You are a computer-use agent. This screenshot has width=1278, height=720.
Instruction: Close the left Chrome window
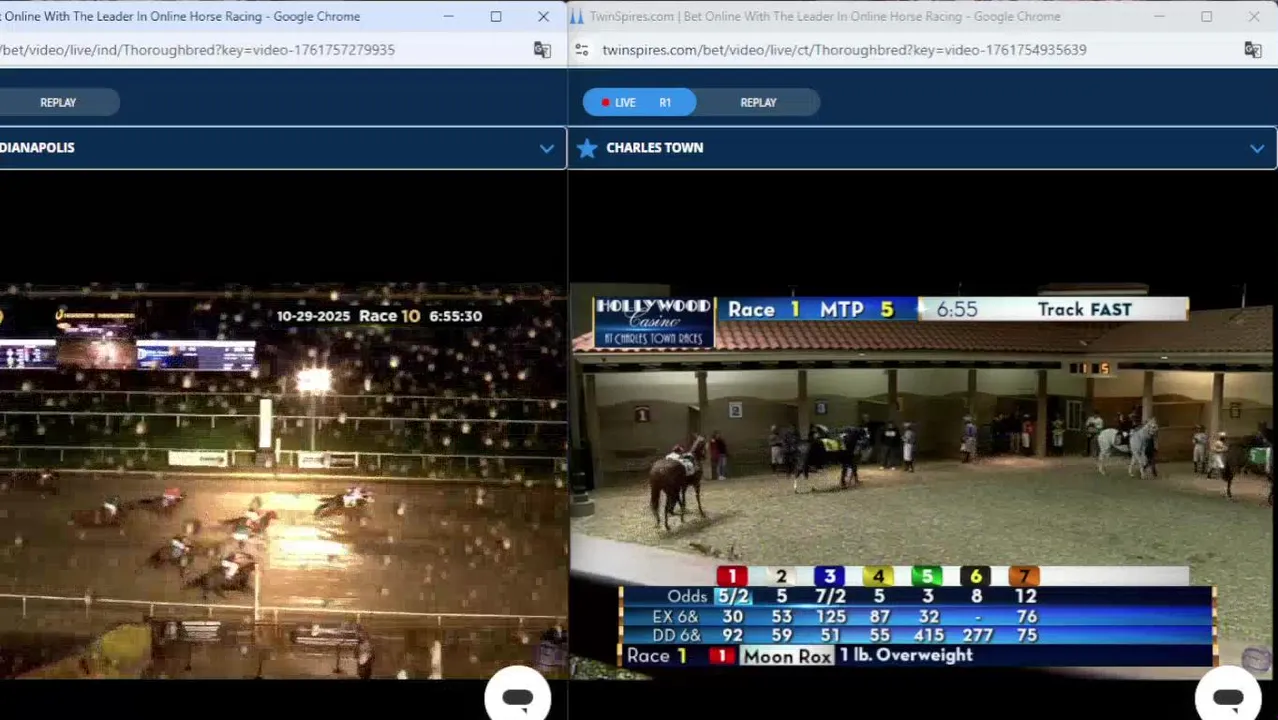pyautogui.click(x=543, y=16)
